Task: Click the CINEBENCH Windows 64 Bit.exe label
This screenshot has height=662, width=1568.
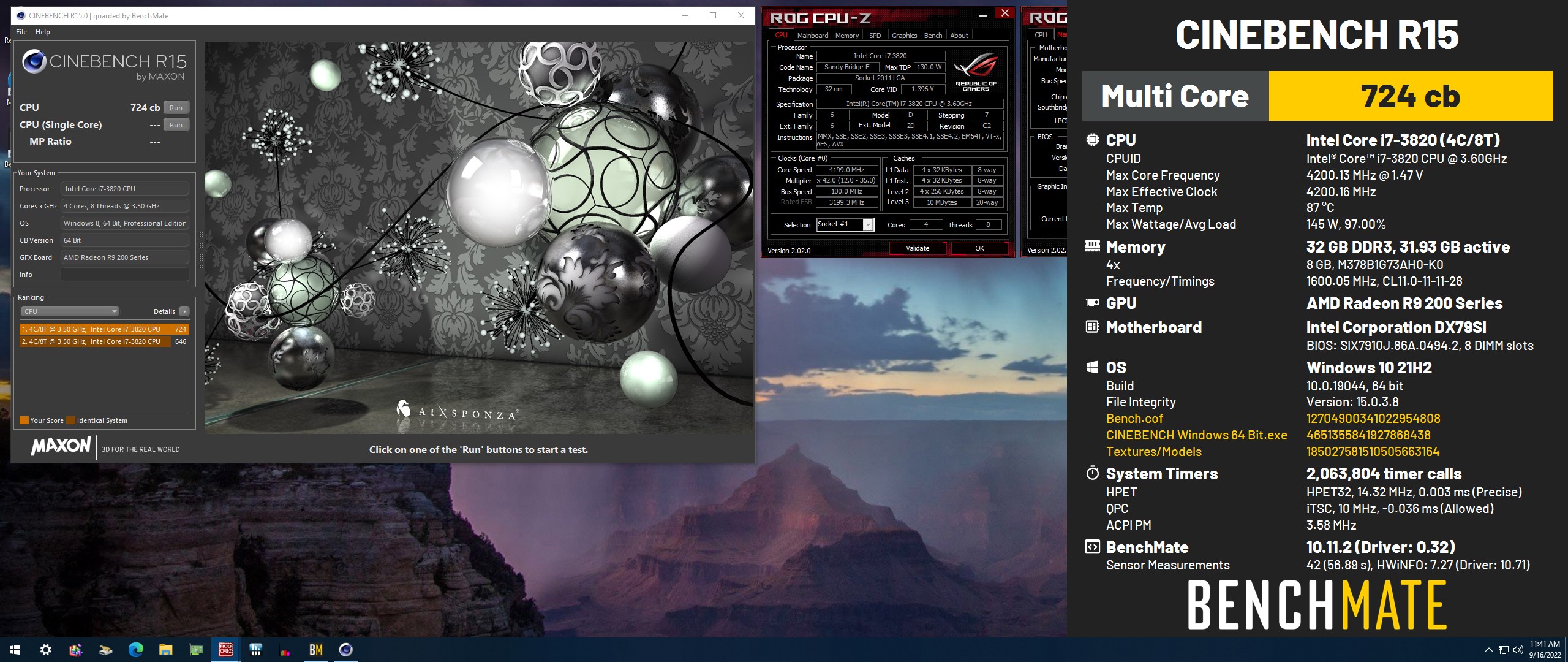Action: pyautogui.click(x=1196, y=435)
